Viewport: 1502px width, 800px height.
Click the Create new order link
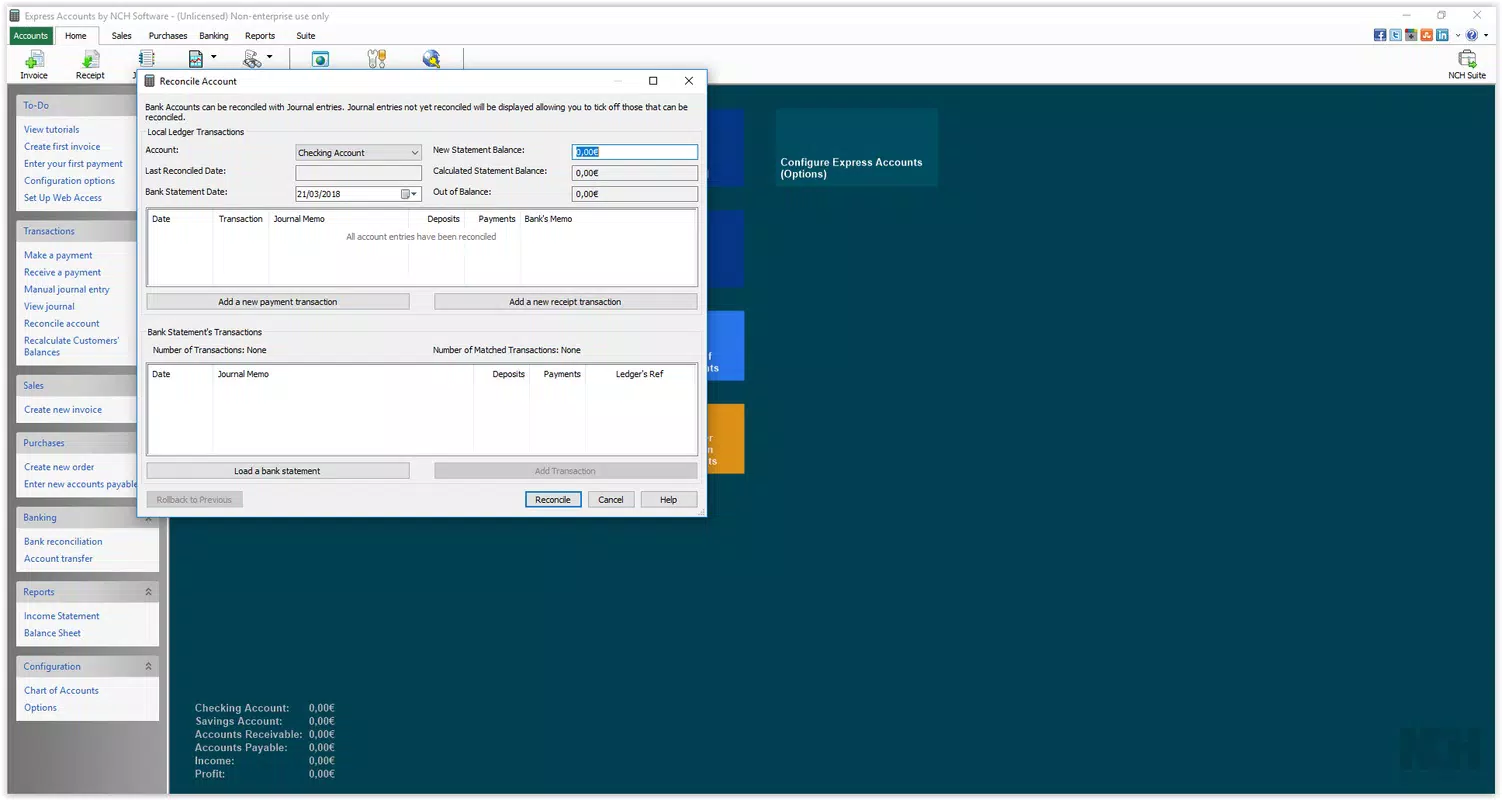(59, 466)
